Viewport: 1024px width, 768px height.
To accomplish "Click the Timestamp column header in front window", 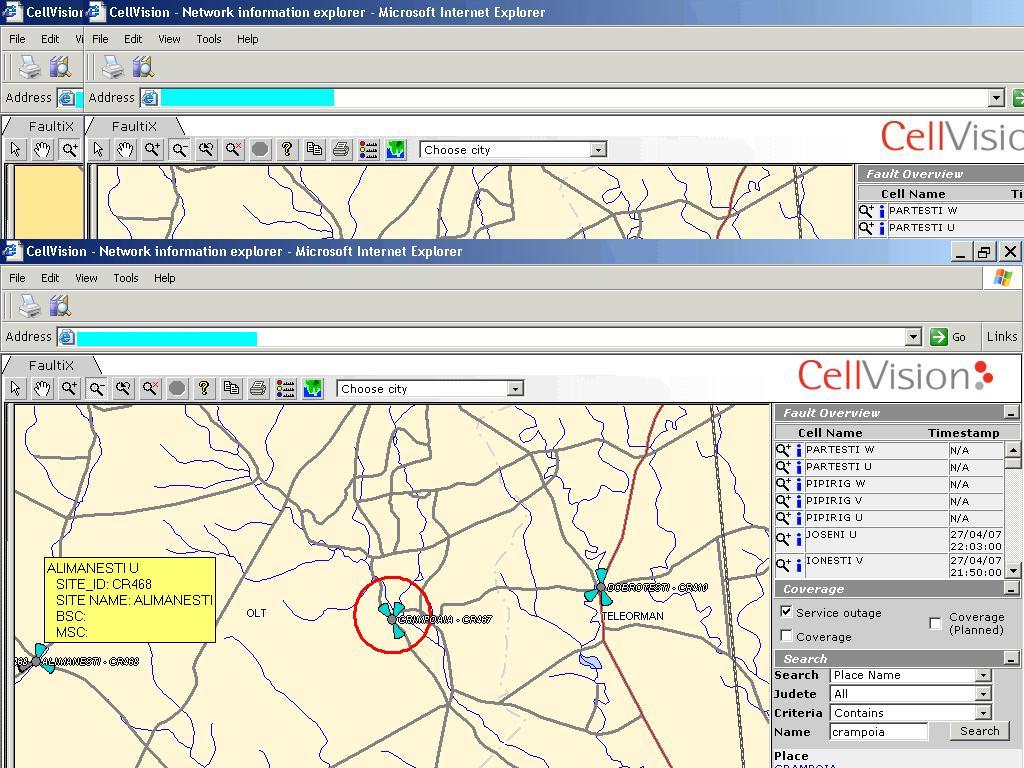I will coord(963,433).
